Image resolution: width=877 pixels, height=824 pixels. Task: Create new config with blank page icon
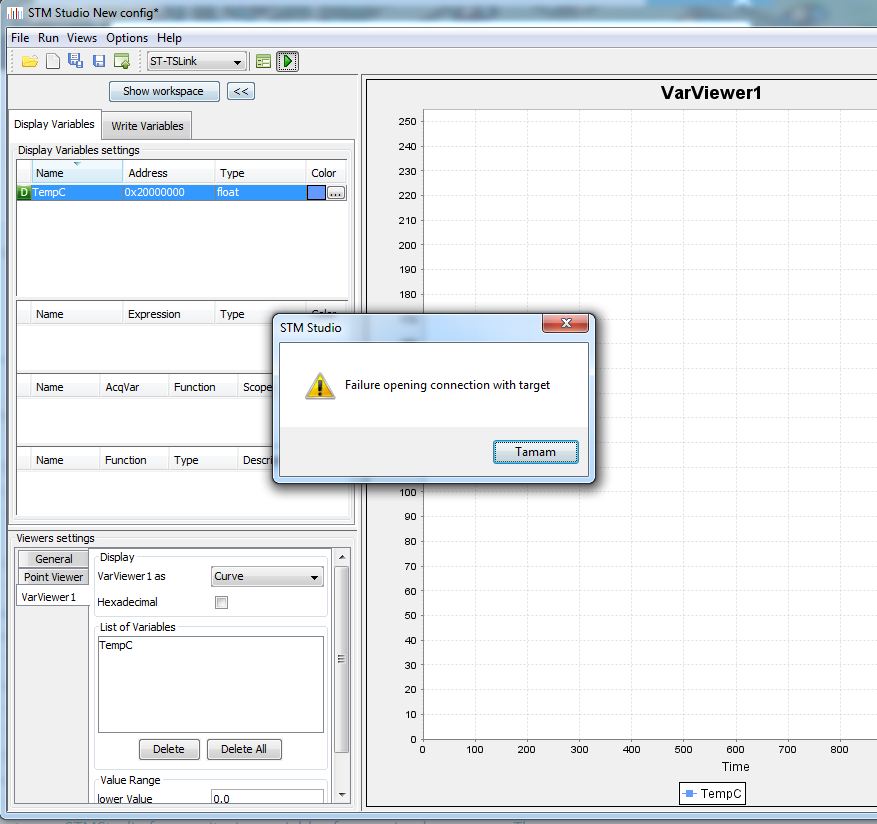(53, 62)
